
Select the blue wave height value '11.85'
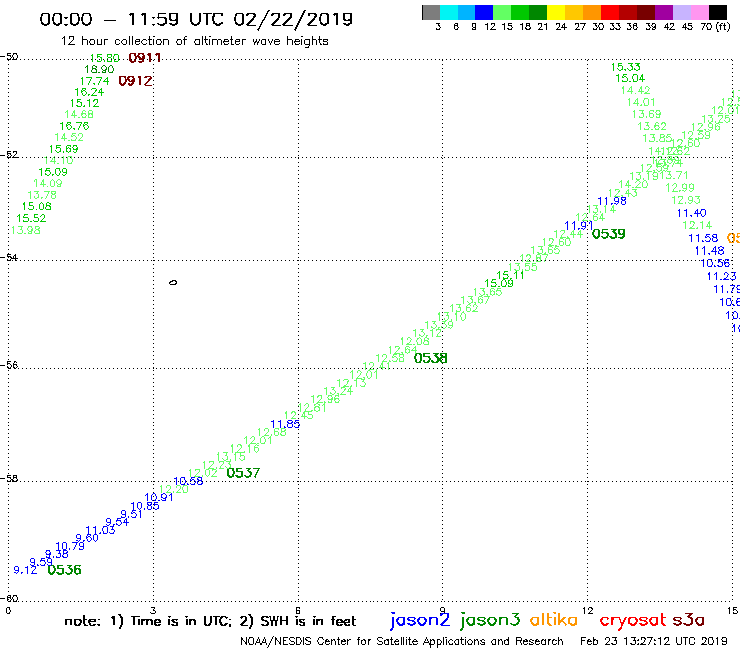(x=285, y=424)
